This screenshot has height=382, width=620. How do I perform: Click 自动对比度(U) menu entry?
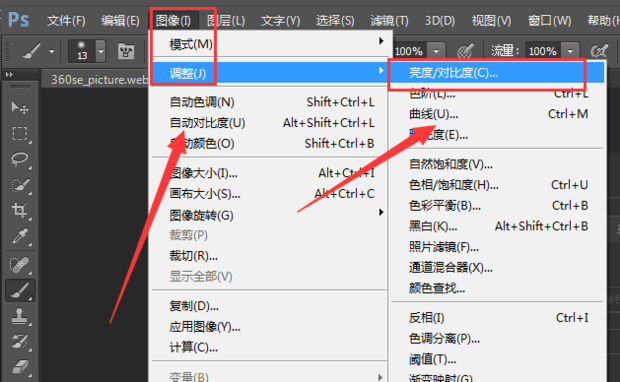[270, 123]
